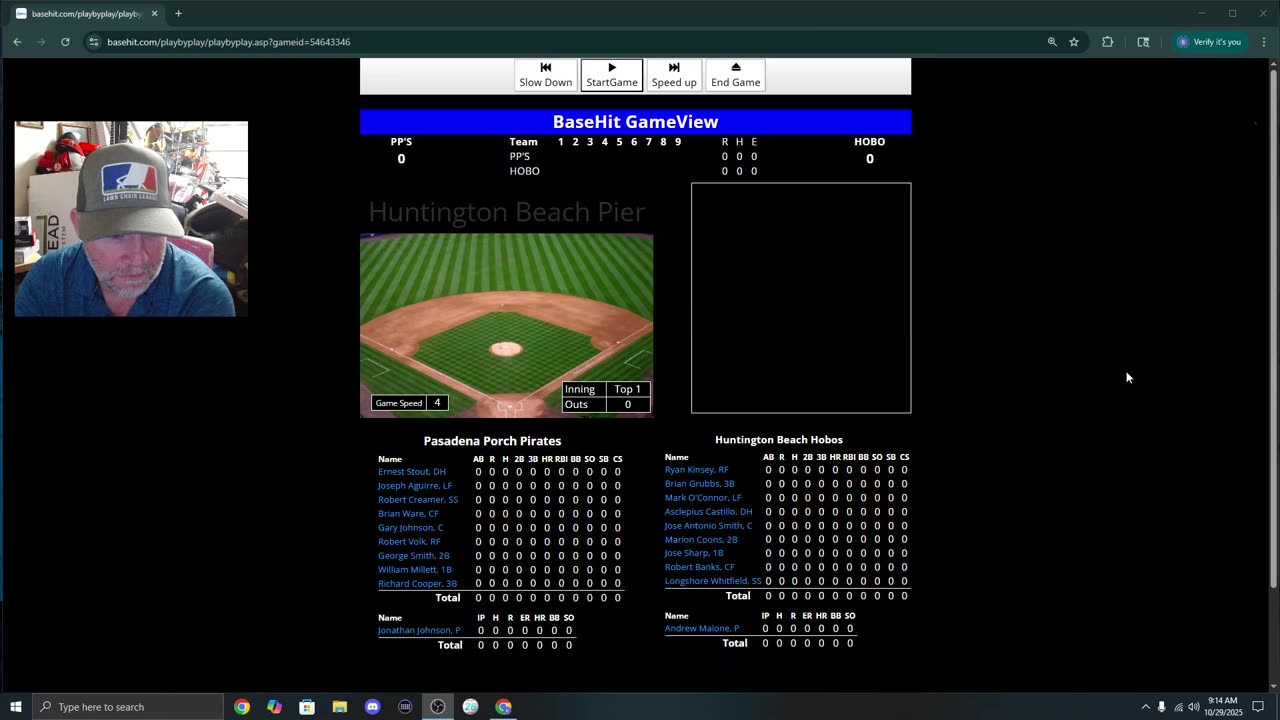The image size is (1280, 720).
Task: Click the Huntington Beach Hobos heading
Action: pos(779,440)
